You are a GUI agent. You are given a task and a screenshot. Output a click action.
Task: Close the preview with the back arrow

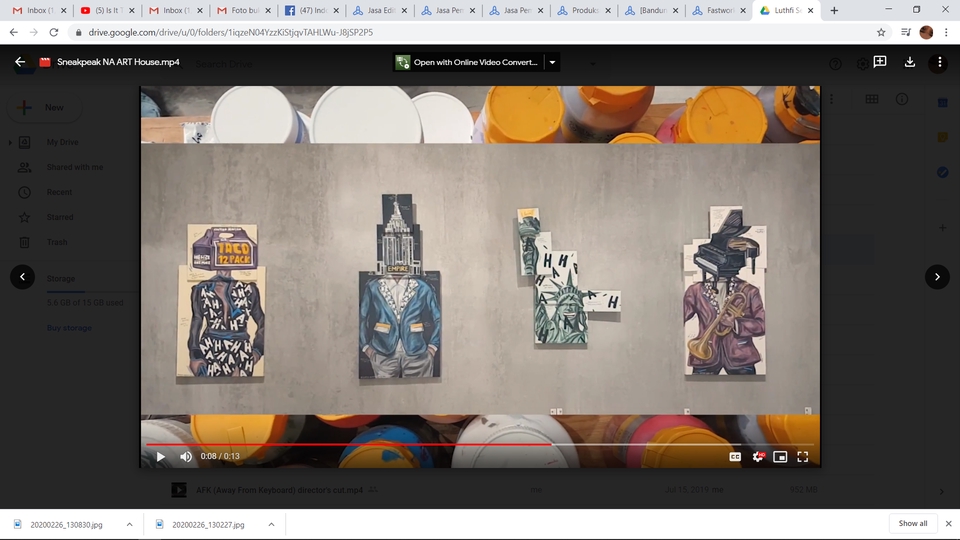20,62
